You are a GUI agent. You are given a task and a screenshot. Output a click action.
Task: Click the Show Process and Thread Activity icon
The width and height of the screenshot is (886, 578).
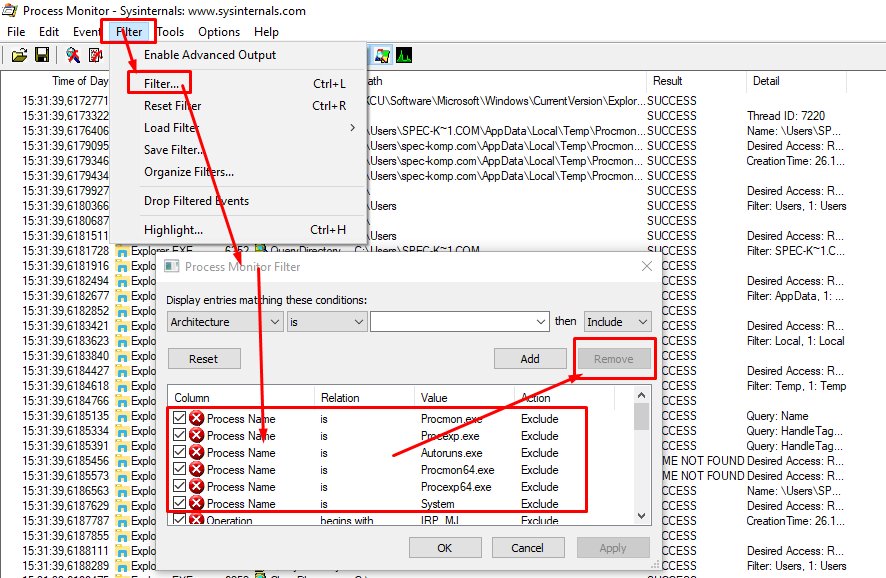[382, 55]
